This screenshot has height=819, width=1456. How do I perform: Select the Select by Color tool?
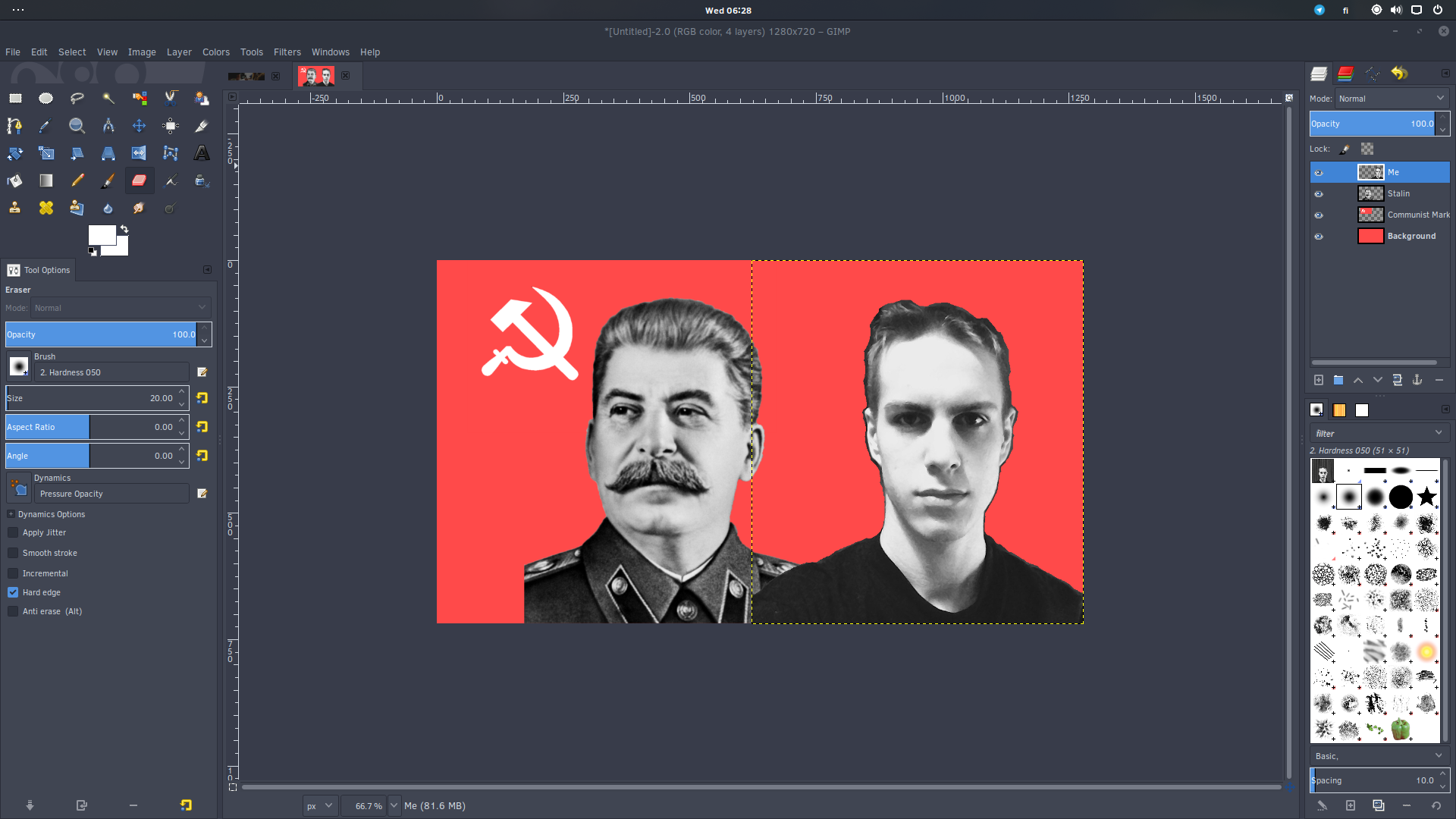[140, 98]
